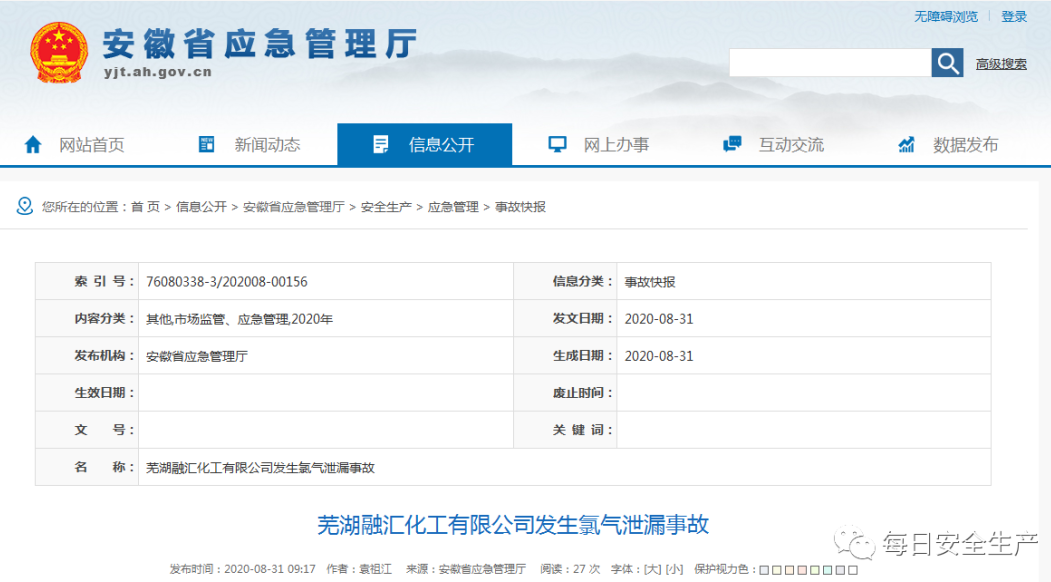Open the 高级搜索 advanced search link

pos(1001,64)
